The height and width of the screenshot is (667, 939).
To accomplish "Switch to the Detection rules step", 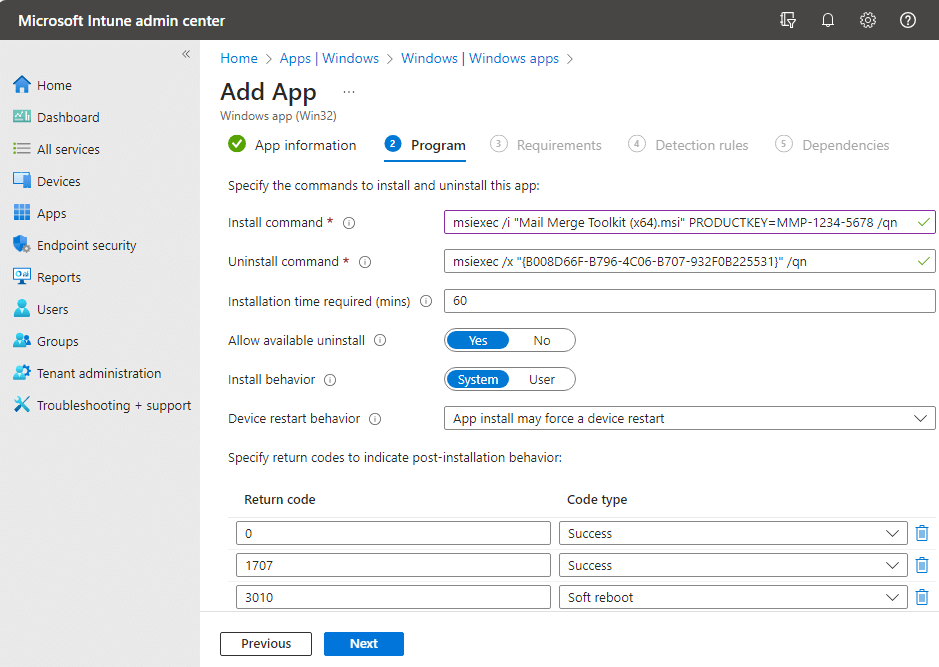I will [x=688, y=145].
